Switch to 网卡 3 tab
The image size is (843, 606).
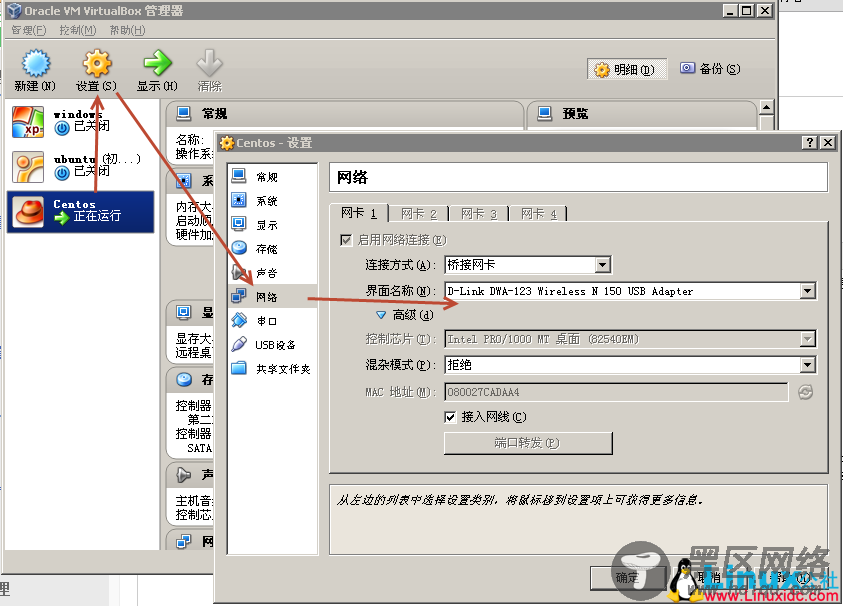click(478, 214)
